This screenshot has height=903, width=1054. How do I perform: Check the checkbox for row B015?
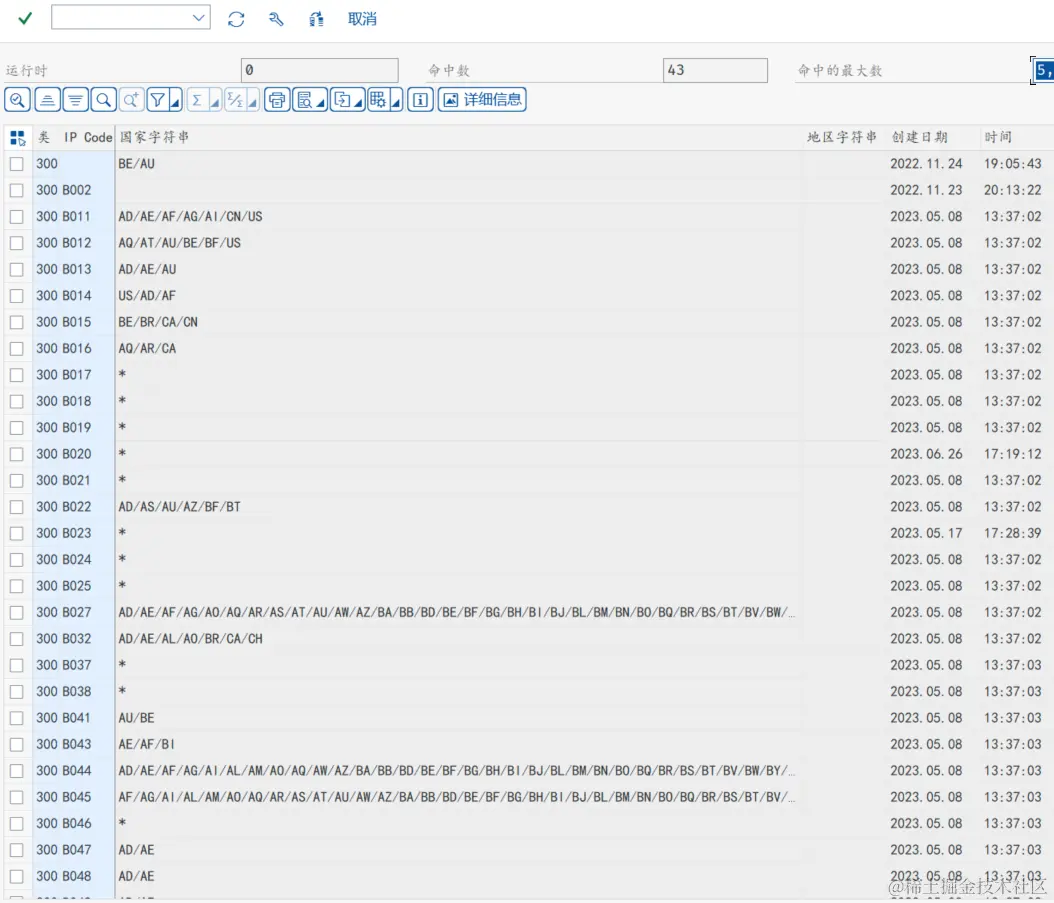(x=17, y=322)
